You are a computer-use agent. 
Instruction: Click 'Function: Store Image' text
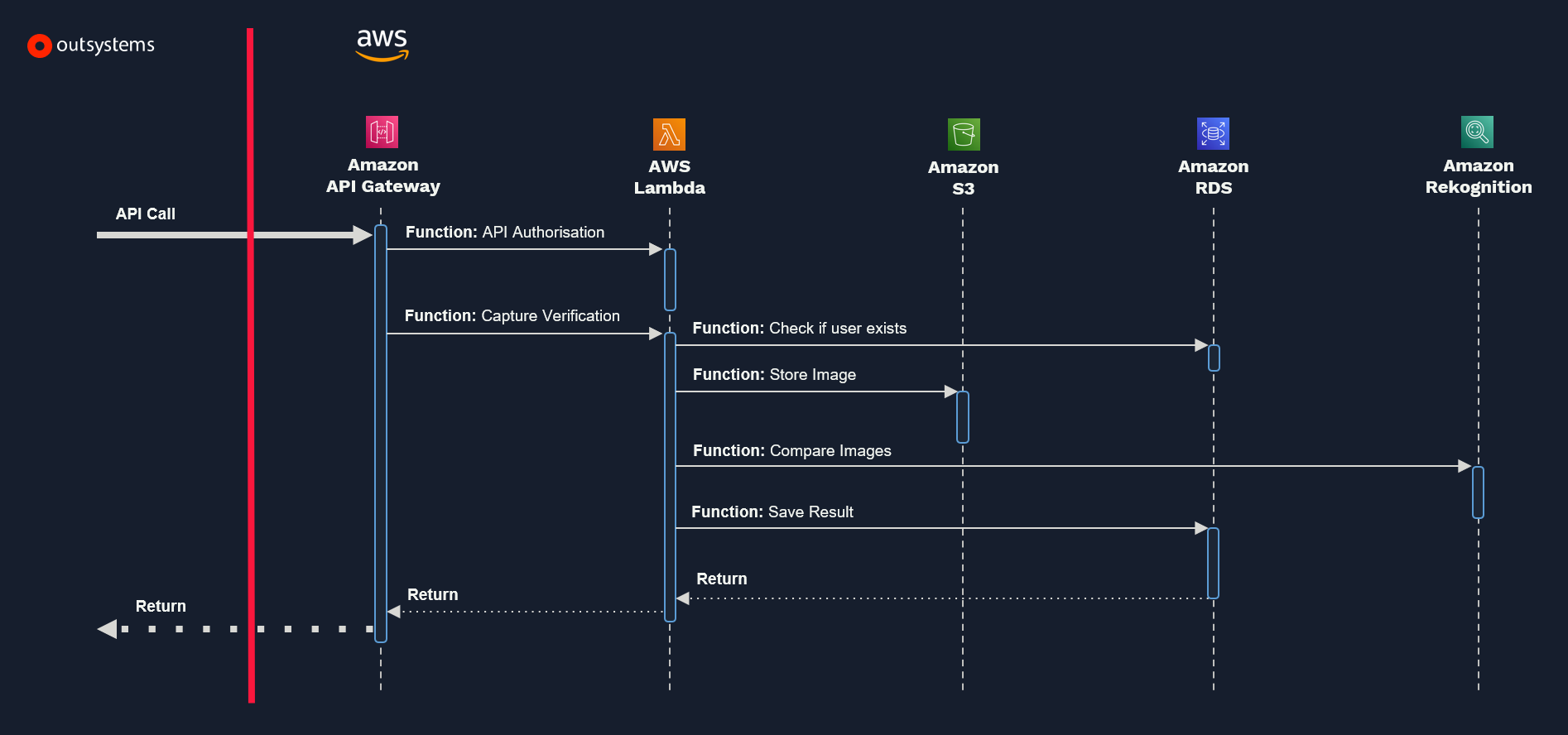click(775, 375)
